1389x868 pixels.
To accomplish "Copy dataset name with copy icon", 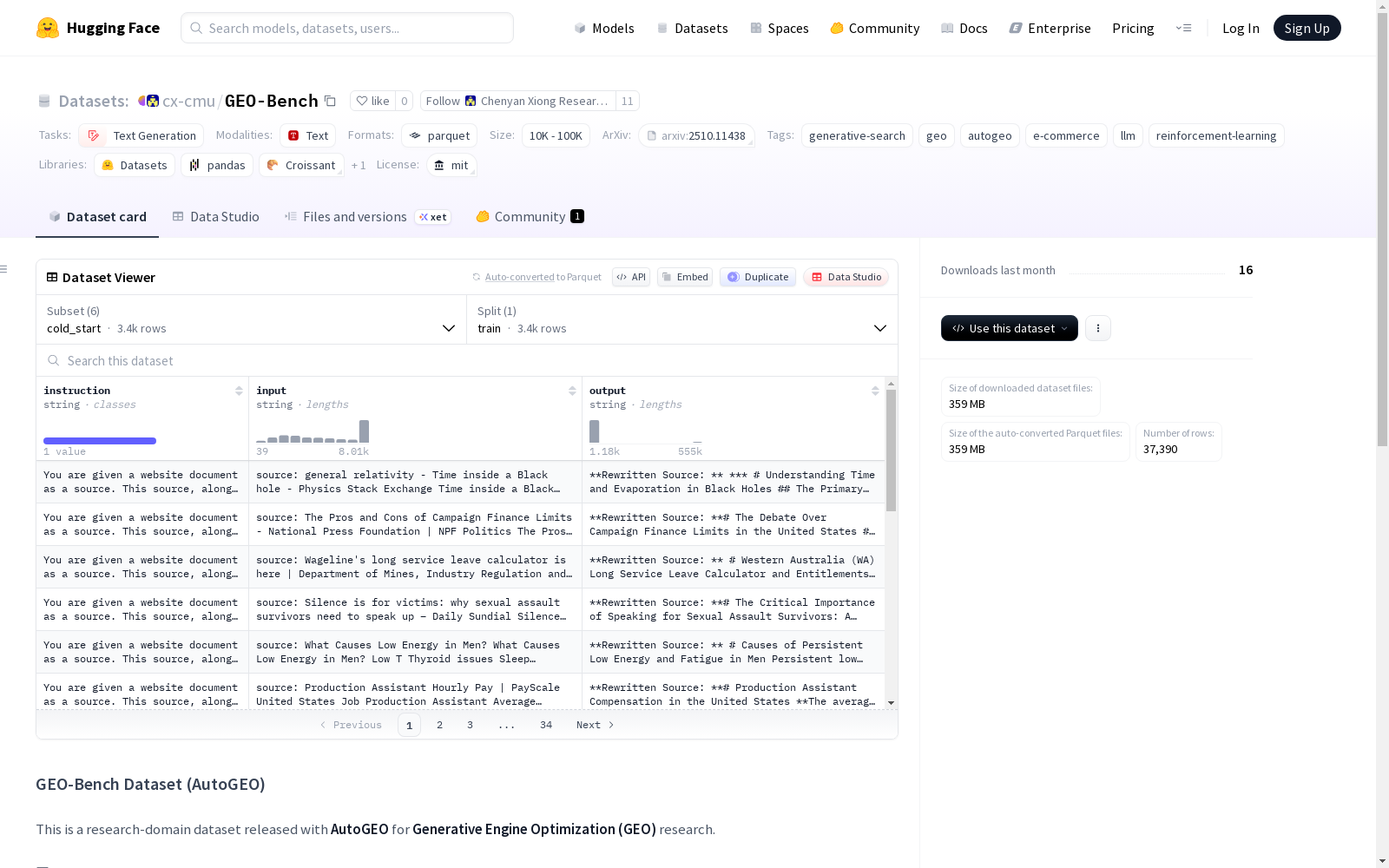I will coord(330,101).
